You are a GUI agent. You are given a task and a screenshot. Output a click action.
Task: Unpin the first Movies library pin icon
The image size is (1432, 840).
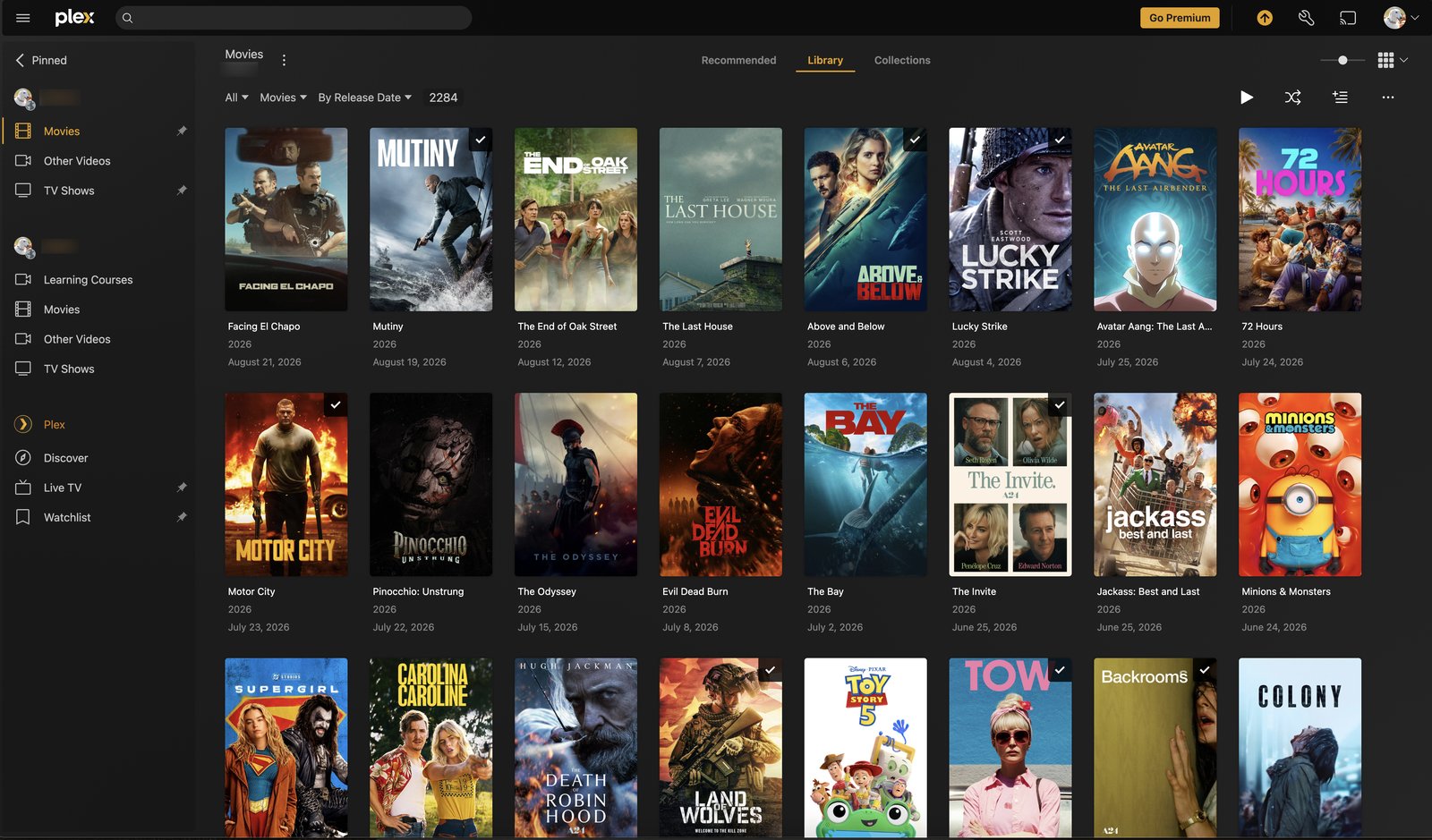[x=182, y=131]
